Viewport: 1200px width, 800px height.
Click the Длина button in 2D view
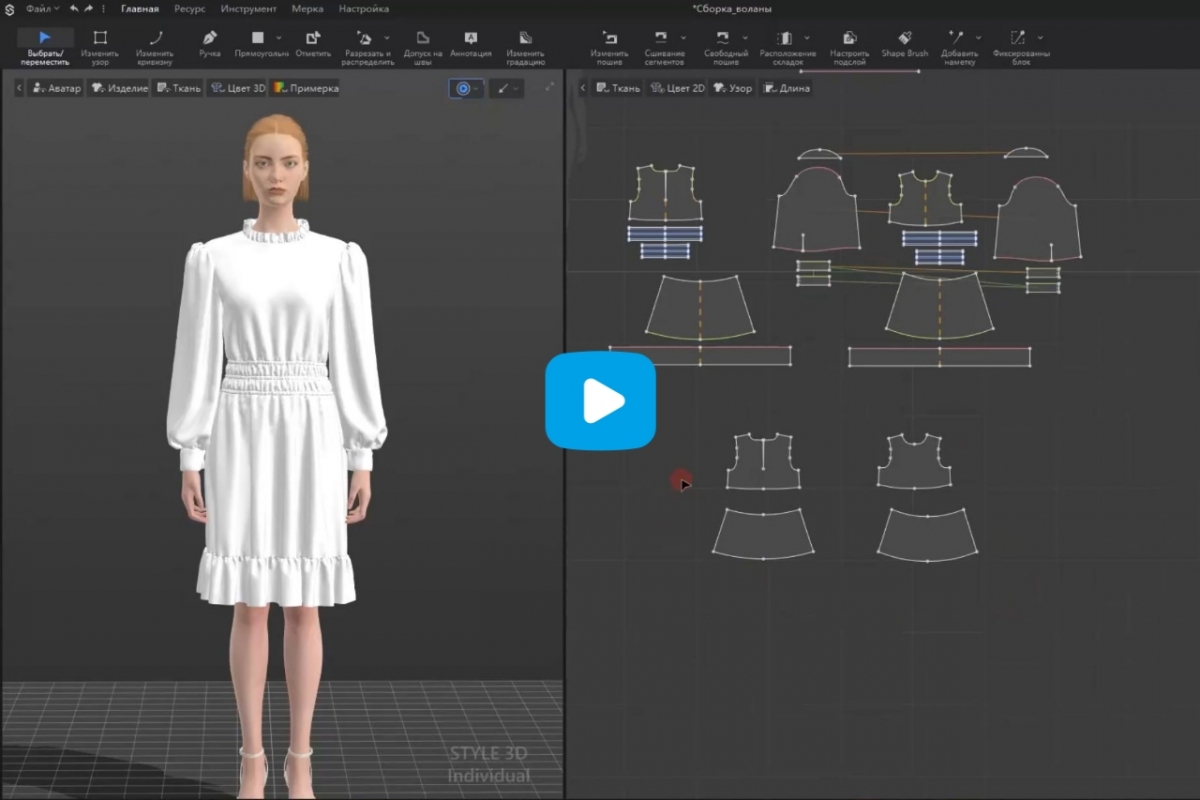tap(787, 88)
